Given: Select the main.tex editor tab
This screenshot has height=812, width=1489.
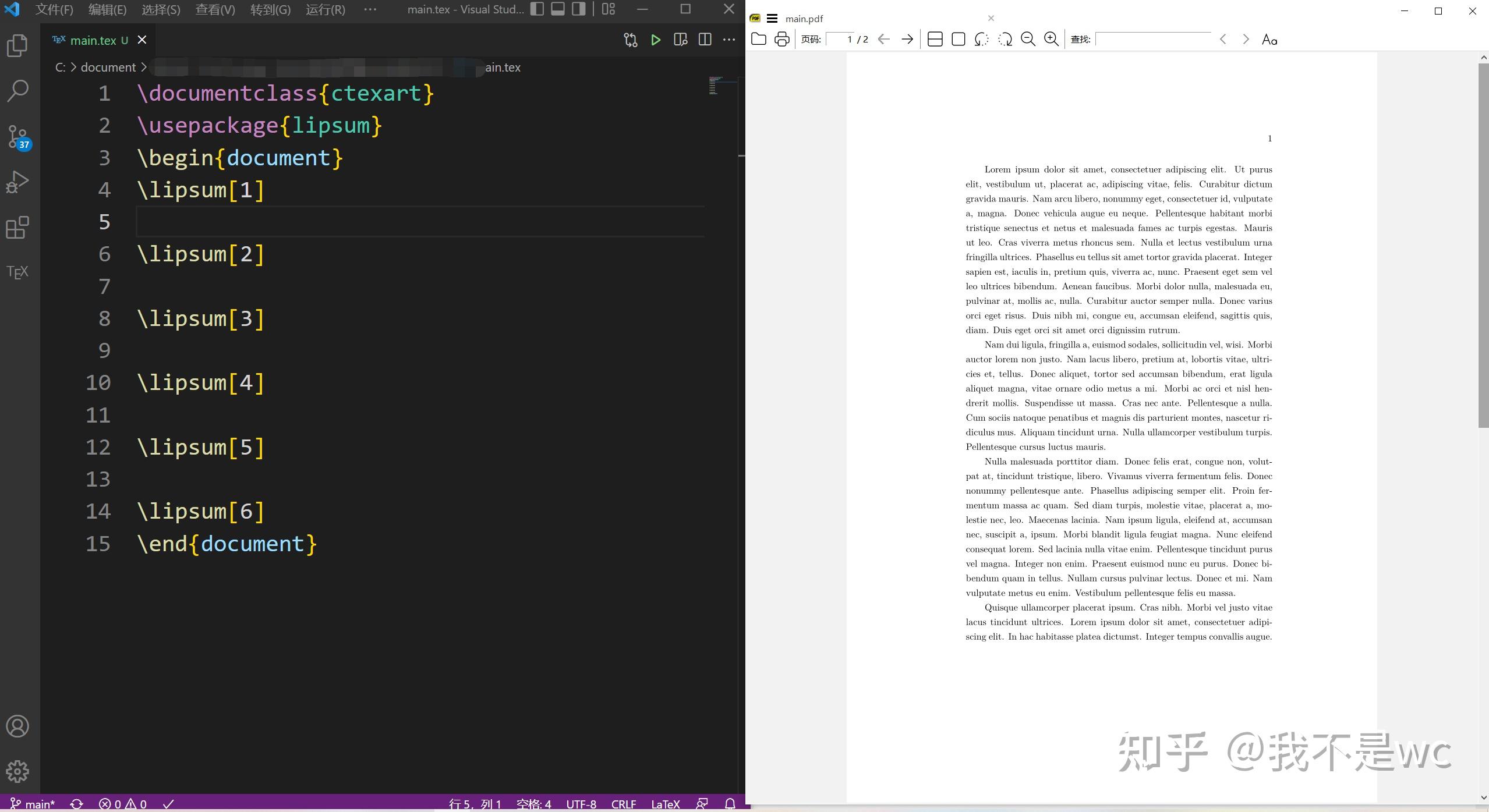Looking at the screenshot, I should click(93, 40).
